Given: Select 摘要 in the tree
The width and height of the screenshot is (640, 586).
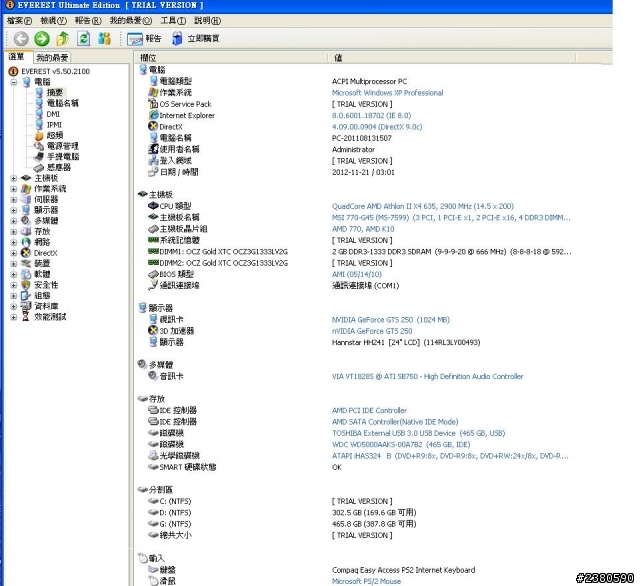Looking at the screenshot, I should coord(55,93).
